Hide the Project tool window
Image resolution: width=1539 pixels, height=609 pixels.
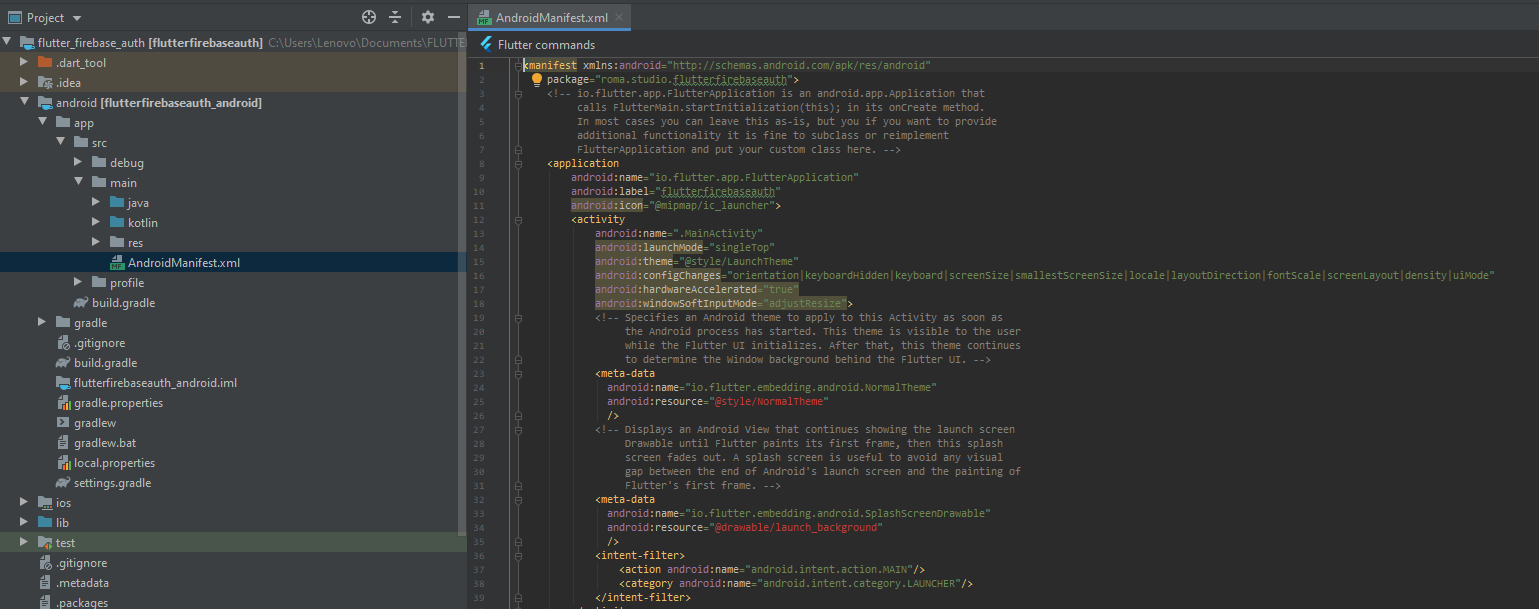tap(454, 17)
